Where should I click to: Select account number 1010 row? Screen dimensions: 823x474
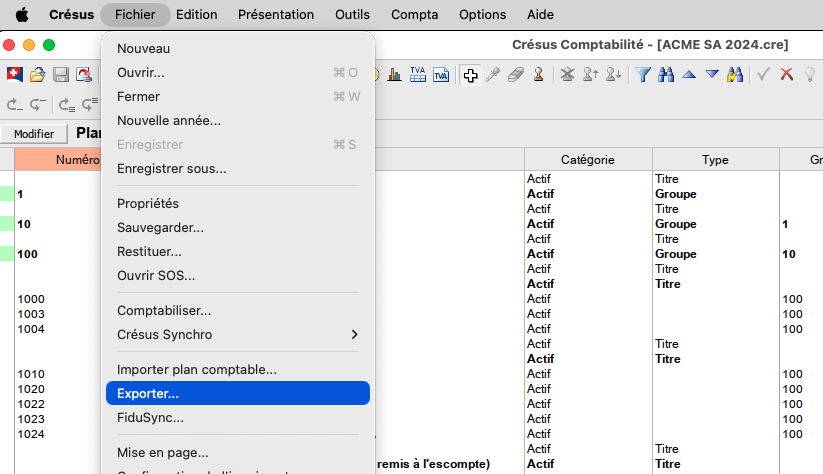pos(31,374)
